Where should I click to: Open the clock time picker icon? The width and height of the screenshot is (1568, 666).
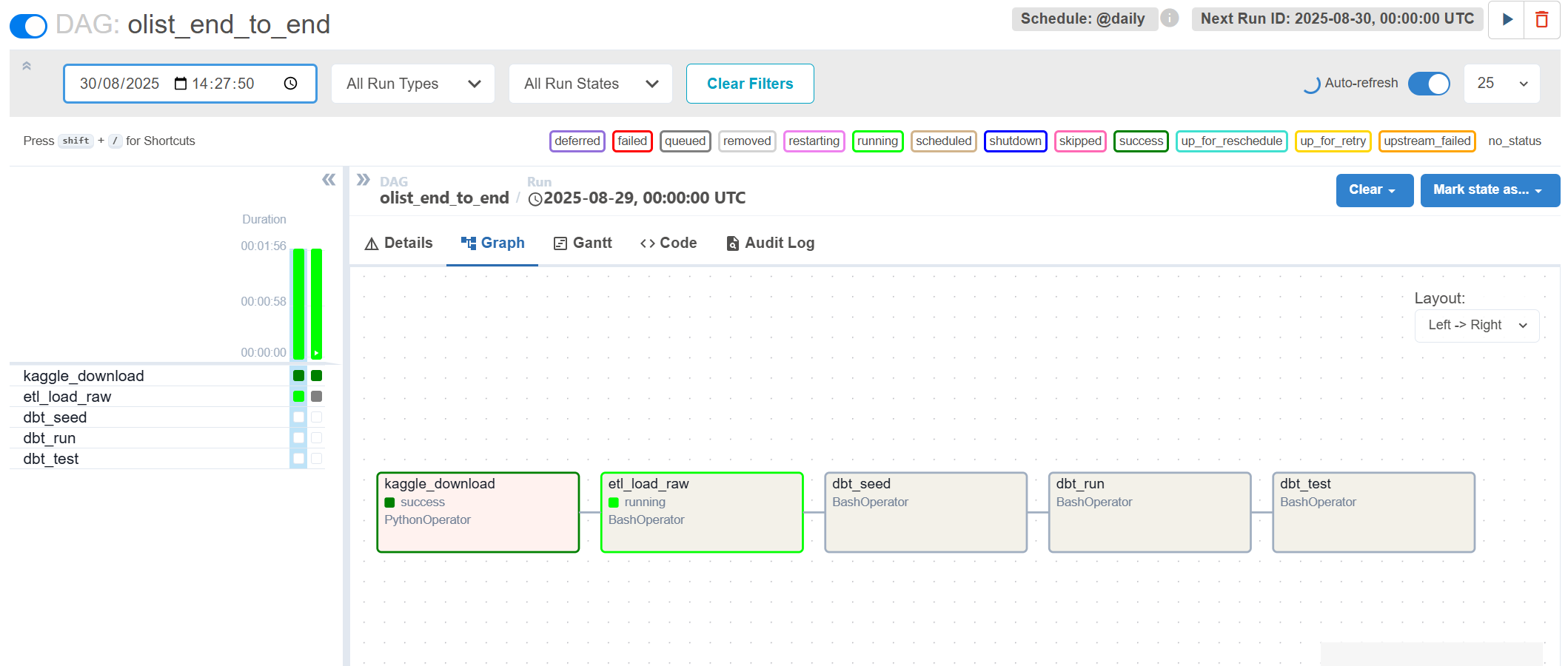pyautogui.click(x=290, y=84)
